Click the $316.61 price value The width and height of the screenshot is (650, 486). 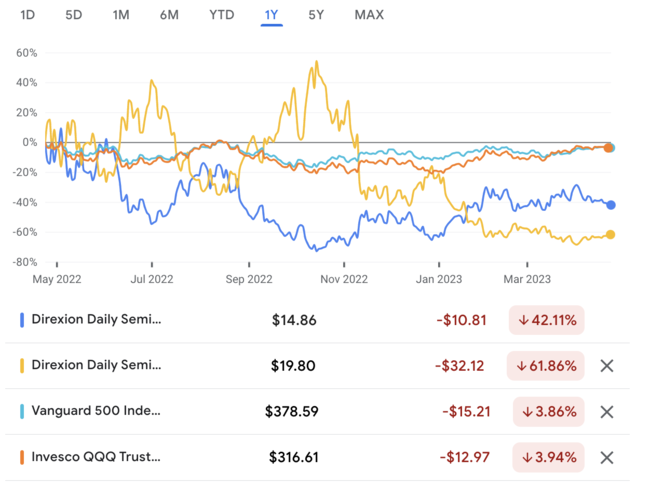click(294, 458)
